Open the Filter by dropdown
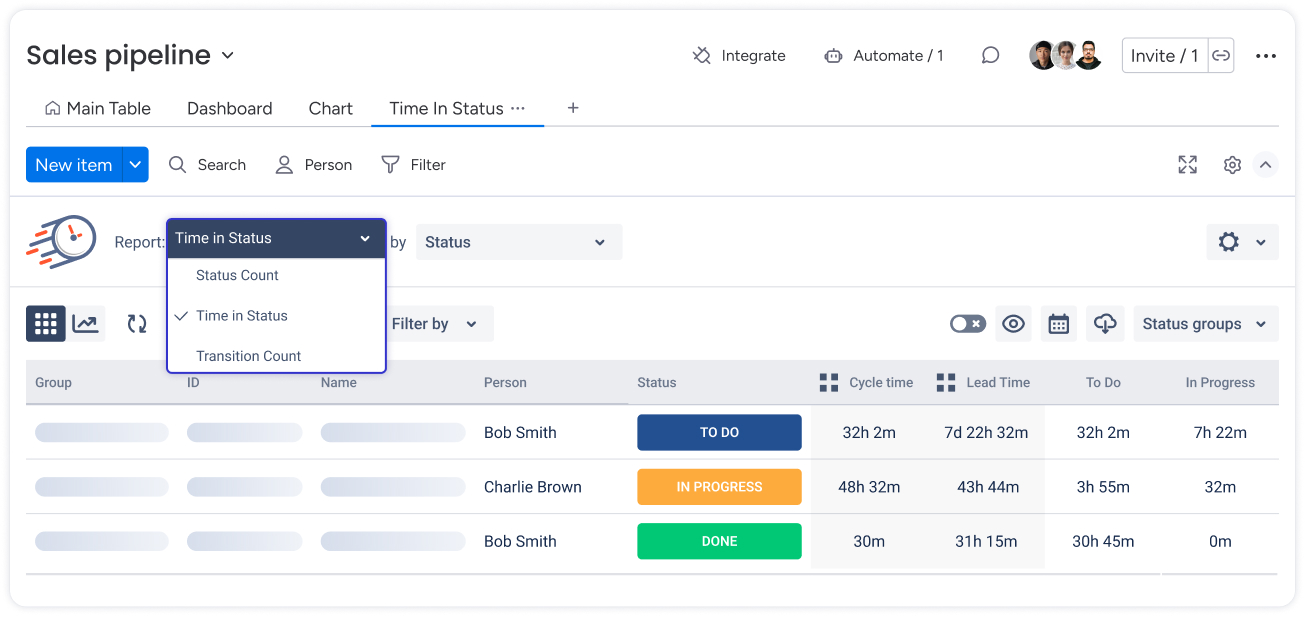1305x617 pixels. click(434, 324)
